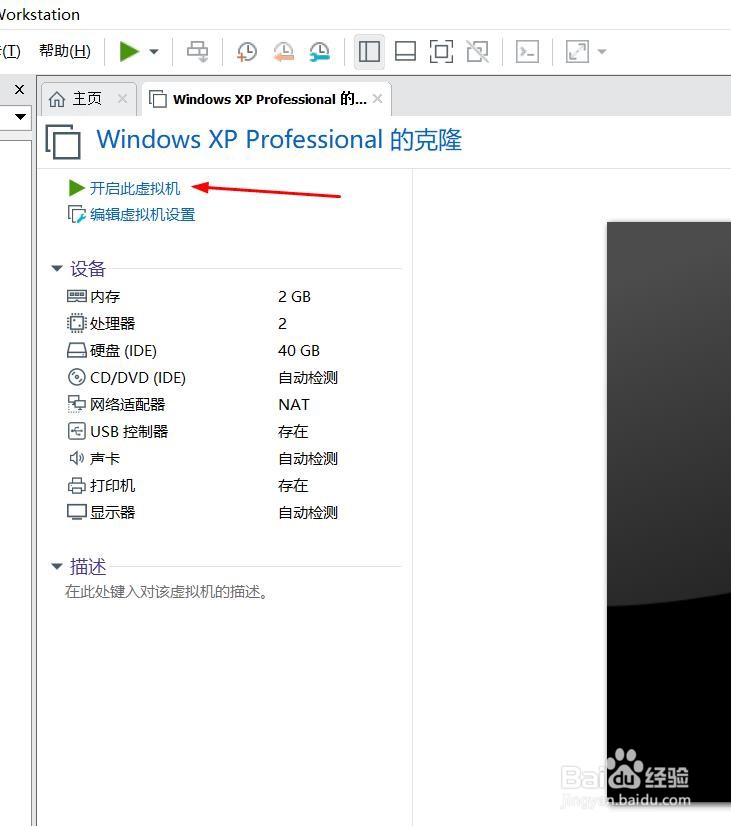The width and height of the screenshot is (731, 826).
Task: Click the display monitor icon
Action: coord(76,512)
